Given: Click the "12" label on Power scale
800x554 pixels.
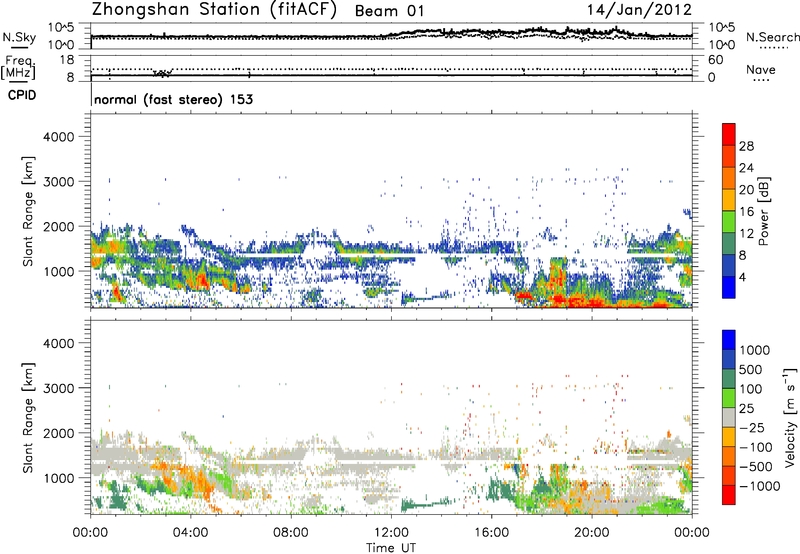Looking at the screenshot, I should coord(746,234).
